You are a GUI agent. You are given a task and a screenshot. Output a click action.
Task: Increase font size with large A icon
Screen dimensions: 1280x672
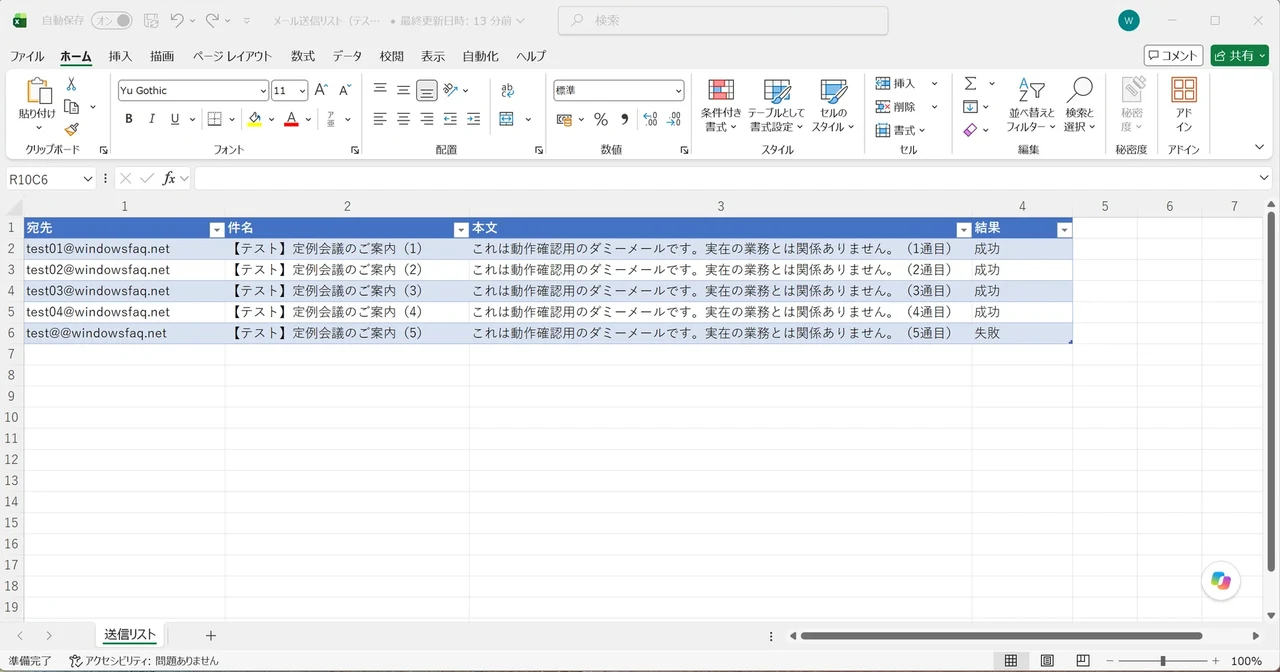[321, 90]
